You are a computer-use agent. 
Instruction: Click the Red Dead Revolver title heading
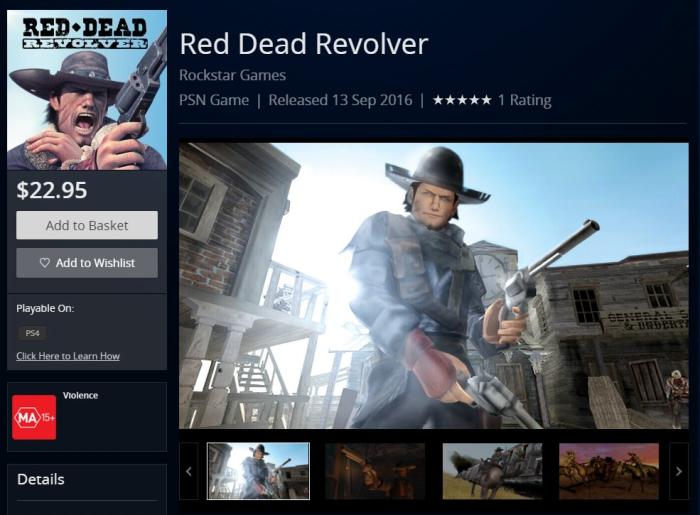click(x=304, y=44)
